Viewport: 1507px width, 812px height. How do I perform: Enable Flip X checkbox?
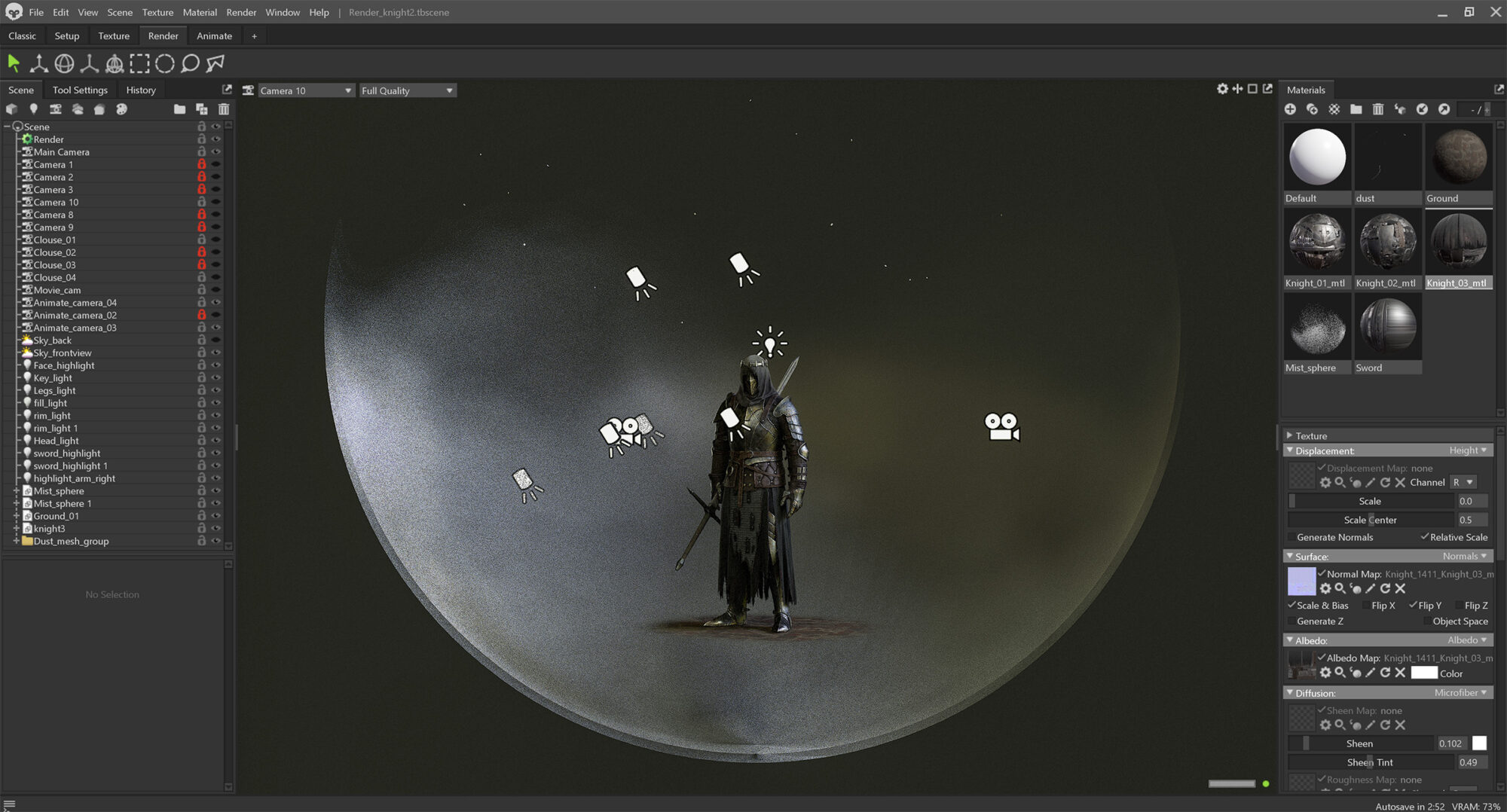[1366, 606]
